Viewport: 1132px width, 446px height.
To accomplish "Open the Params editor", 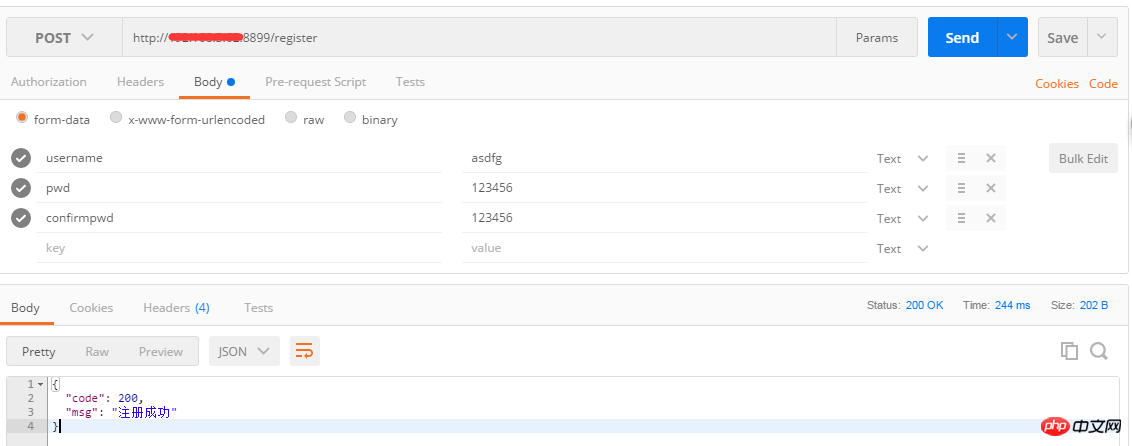I will [876, 38].
